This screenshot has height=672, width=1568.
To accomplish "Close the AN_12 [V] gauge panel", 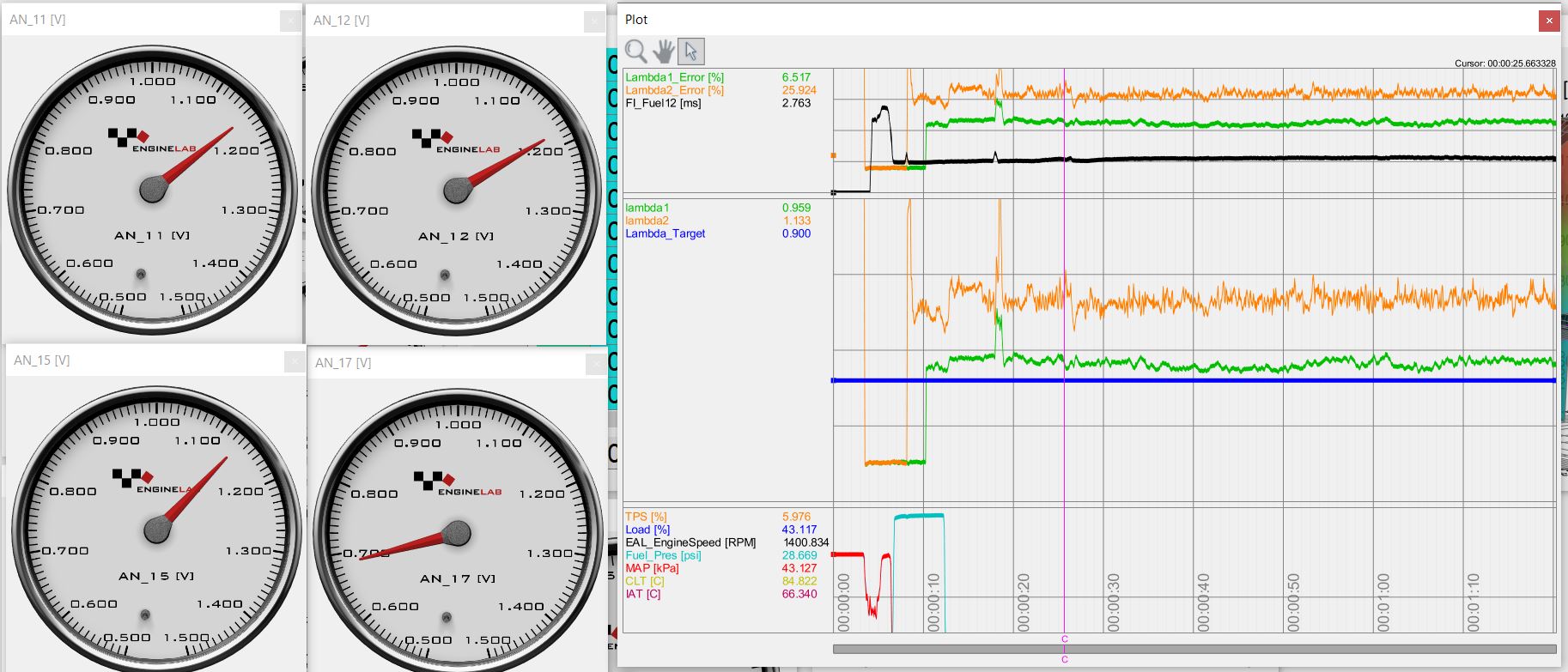I will 594,21.
